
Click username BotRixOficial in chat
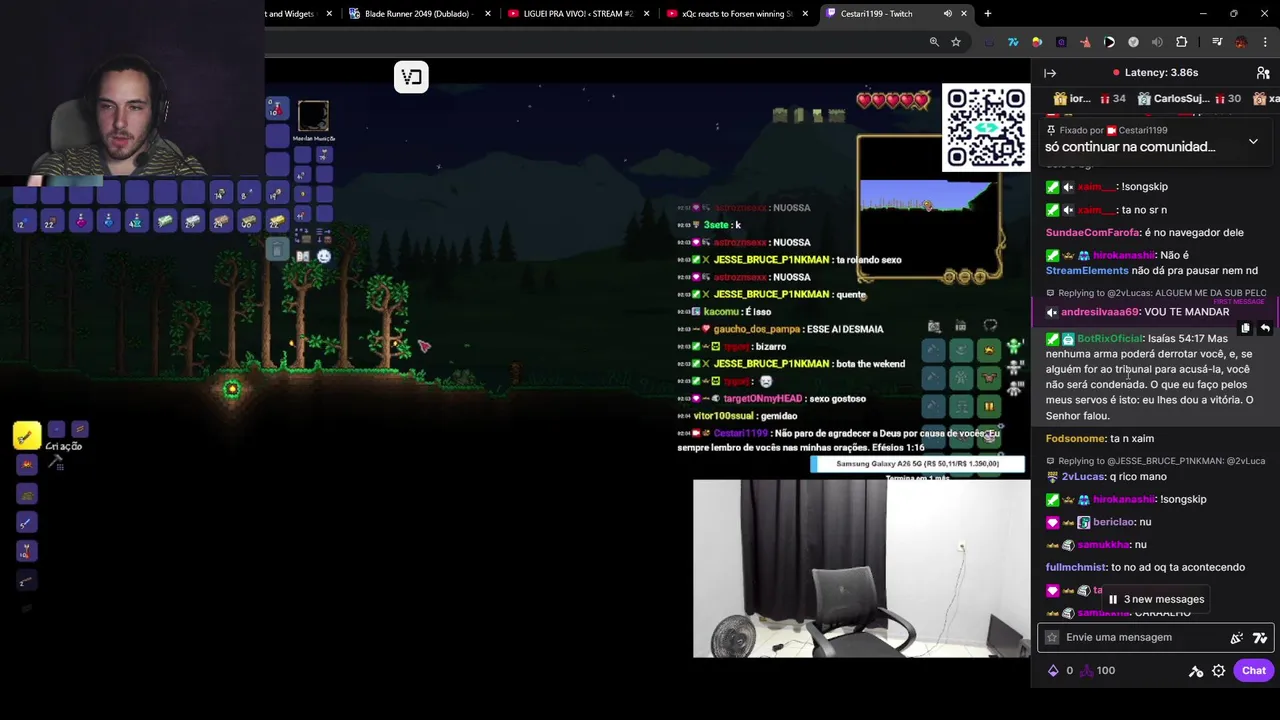pos(1109,338)
